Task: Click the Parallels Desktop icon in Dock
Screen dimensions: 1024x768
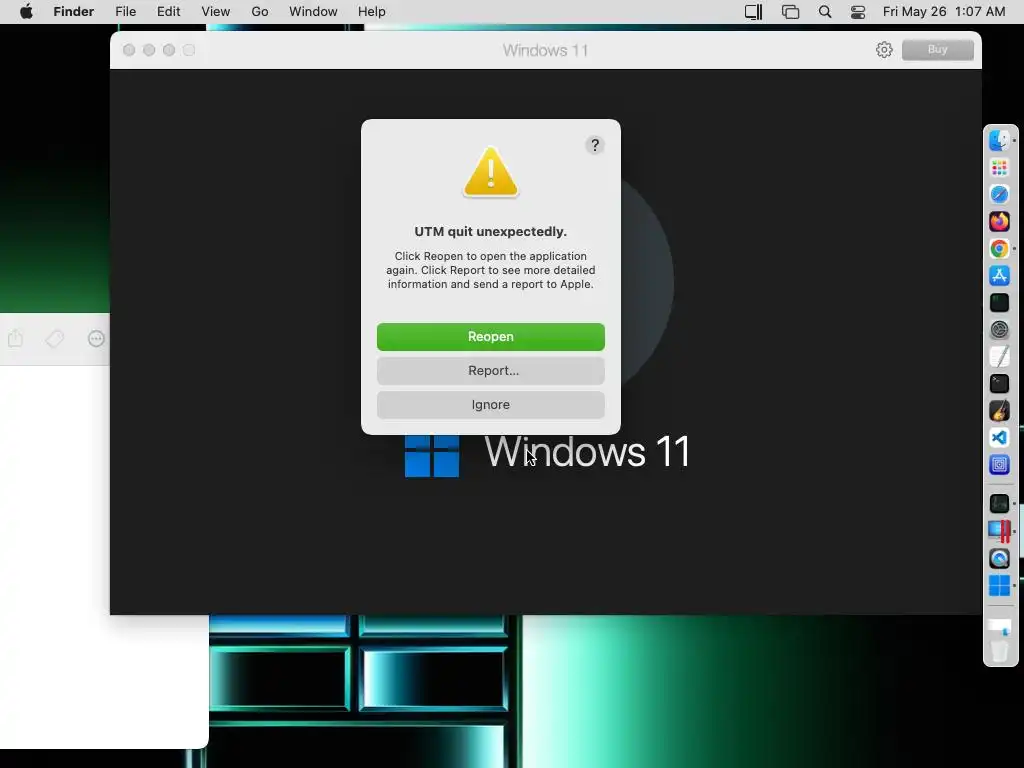Action: [999, 531]
